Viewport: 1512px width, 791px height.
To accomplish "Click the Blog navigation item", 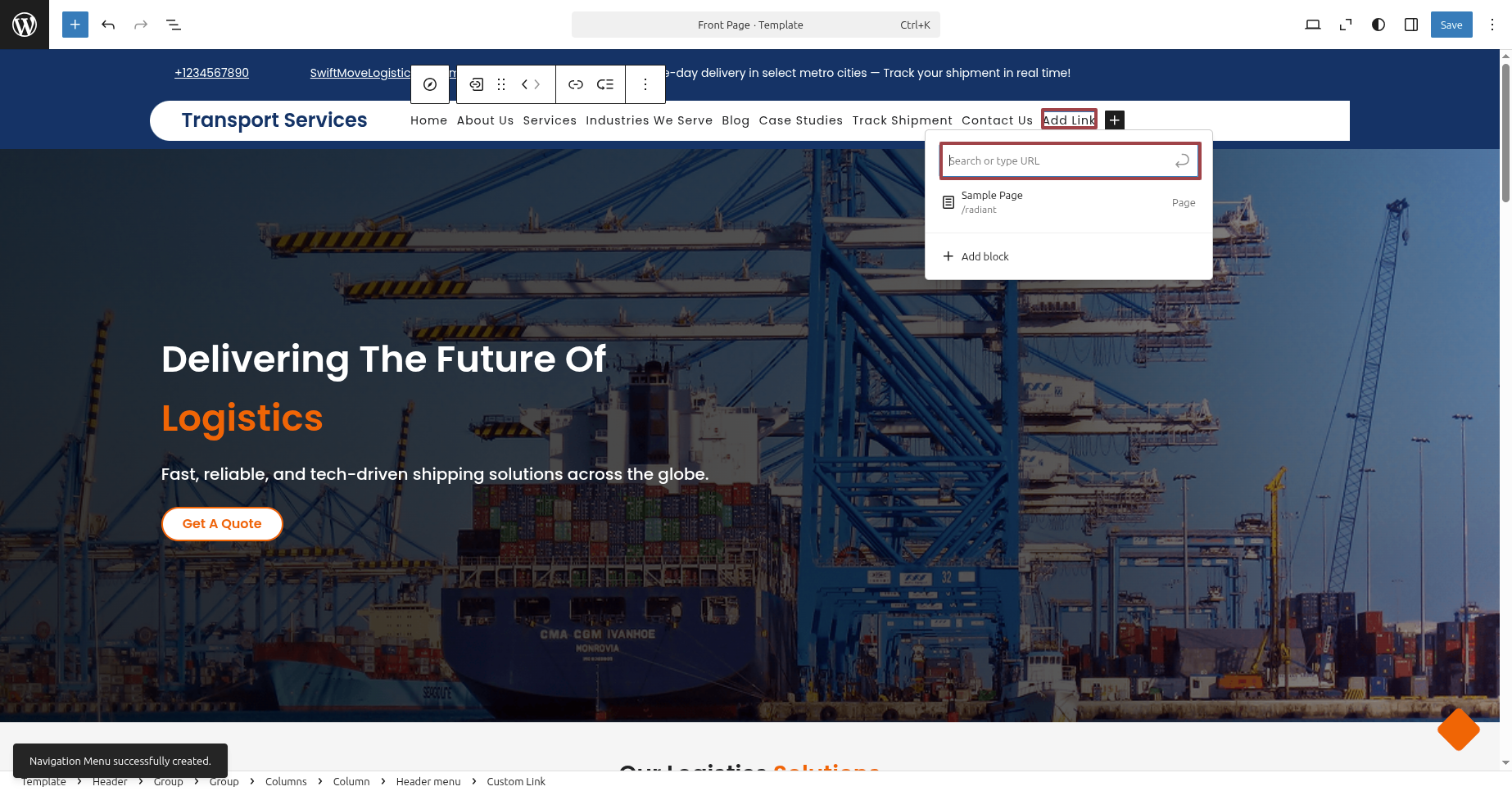I will 736,120.
